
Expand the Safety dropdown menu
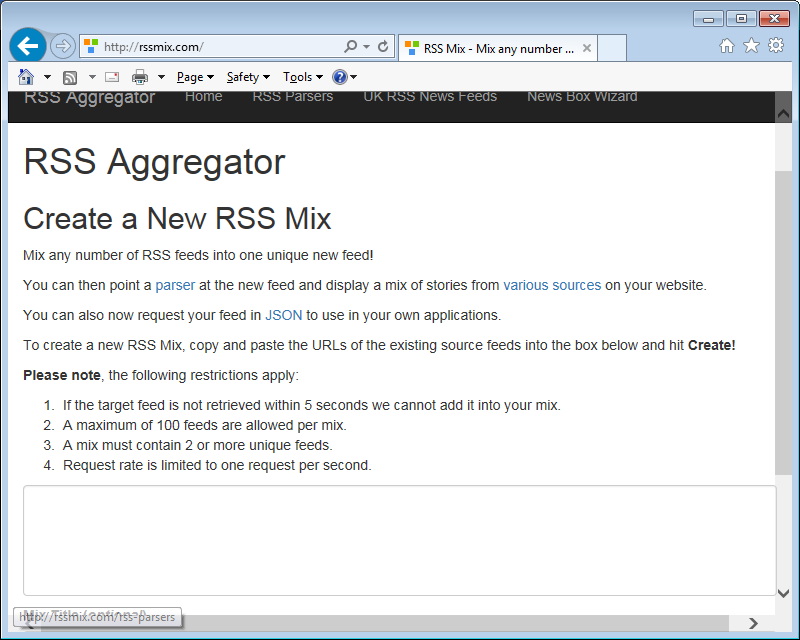point(248,77)
